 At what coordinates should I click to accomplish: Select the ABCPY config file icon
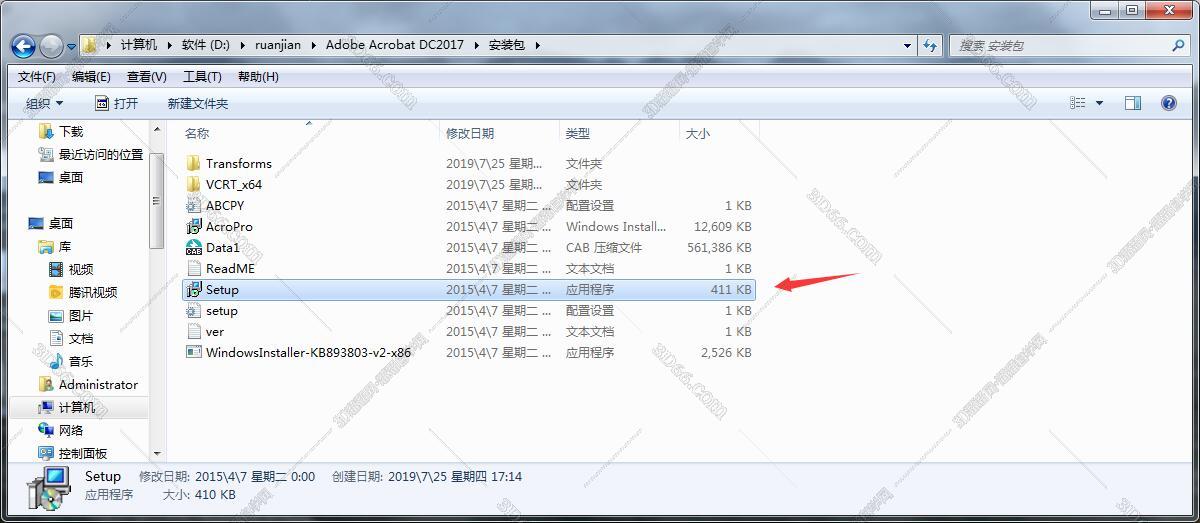pos(194,205)
